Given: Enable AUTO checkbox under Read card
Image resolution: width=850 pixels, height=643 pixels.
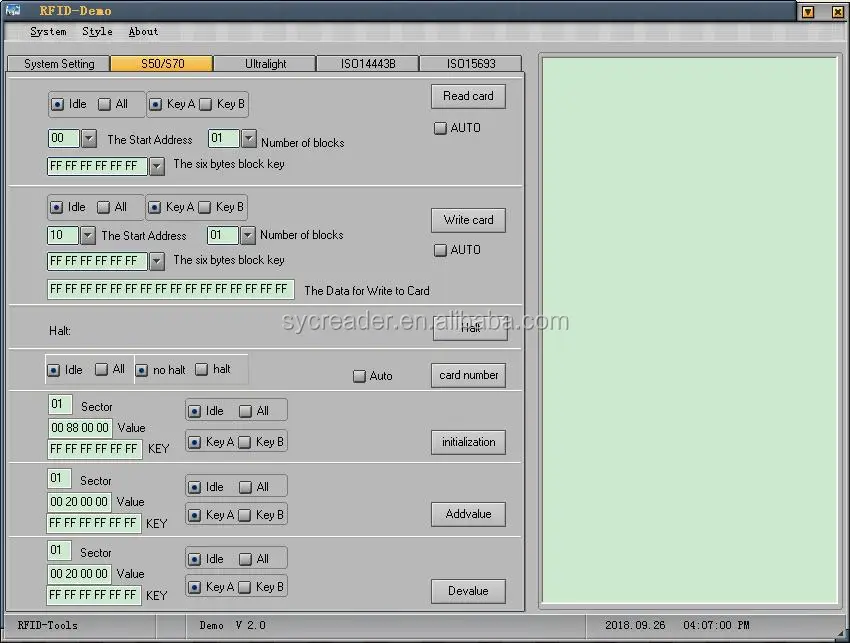Looking at the screenshot, I should click(x=440, y=128).
